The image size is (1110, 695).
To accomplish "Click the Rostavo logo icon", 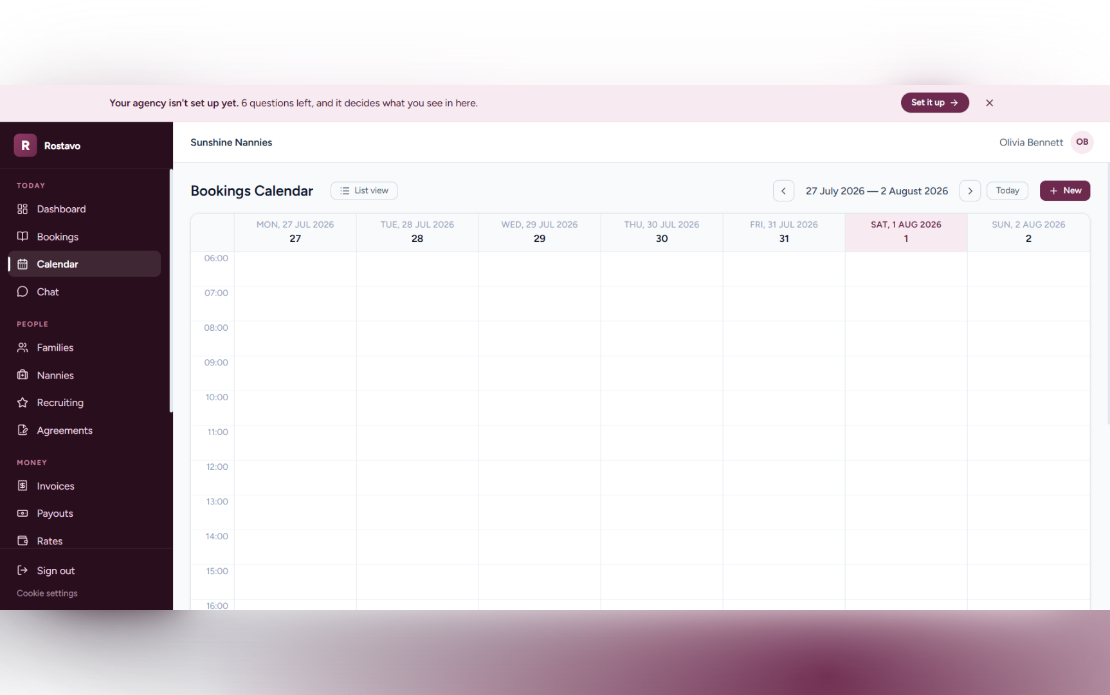I will tap(25, 145).
